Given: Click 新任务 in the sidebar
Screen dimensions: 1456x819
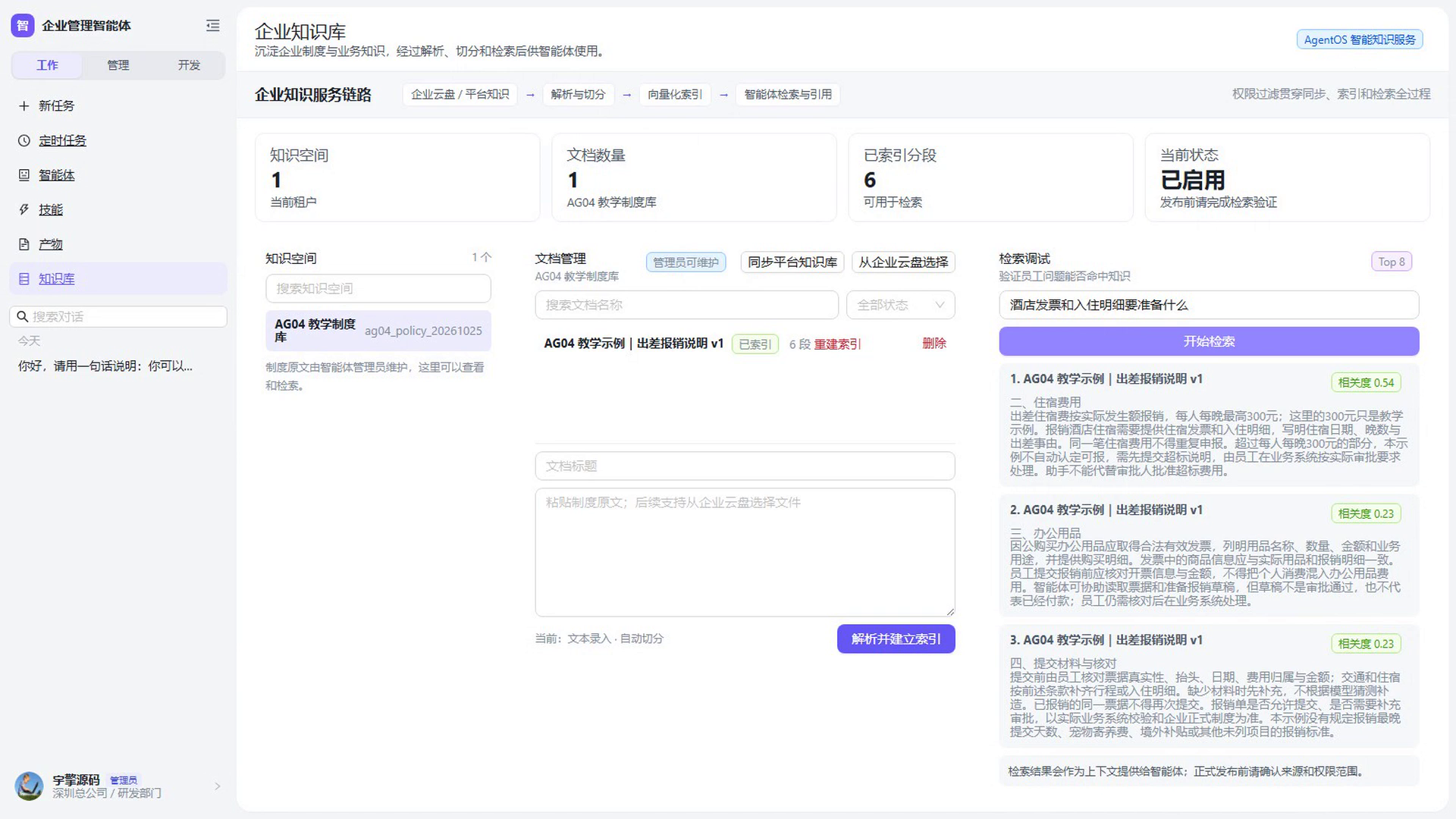Looking at the screenshot, I should [118, 106].
